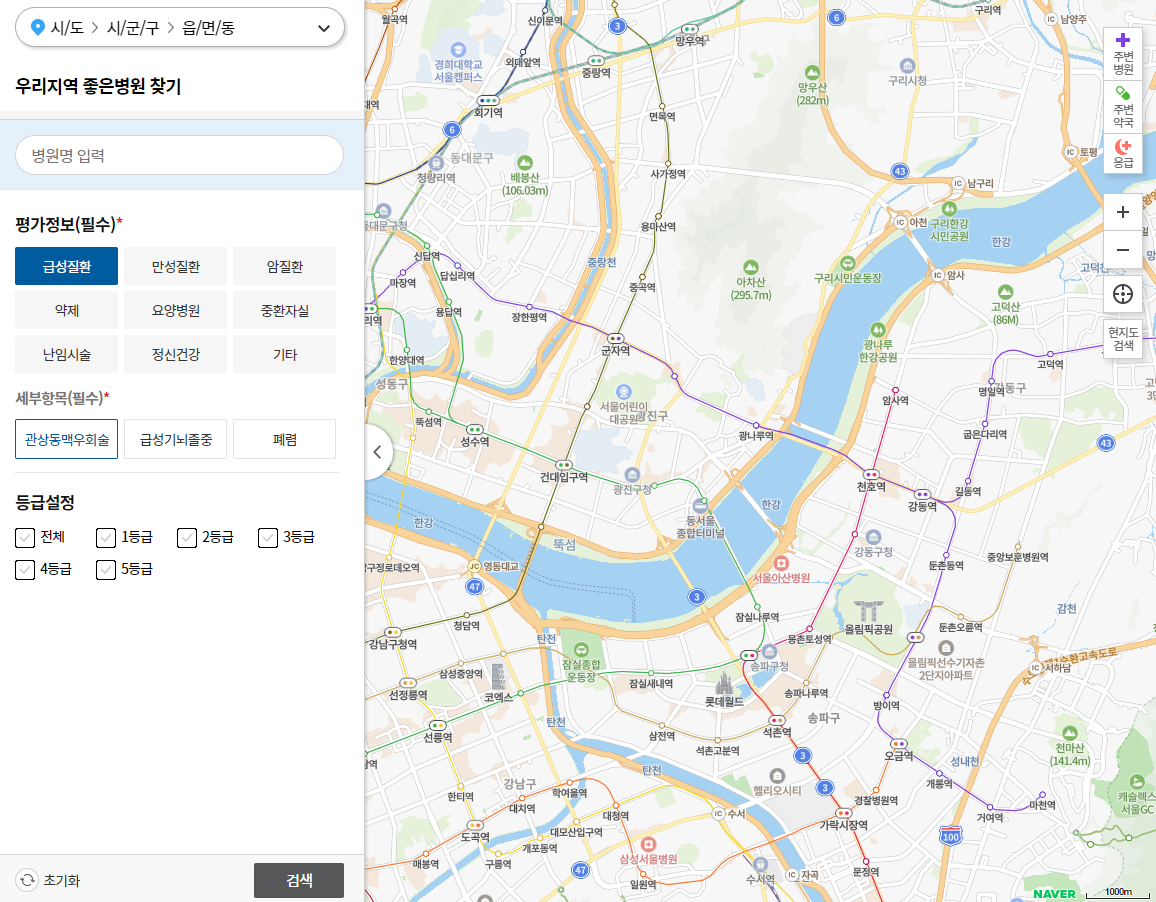Search within current map (현지도 검색)
The width and height of the screenshot is (1156, 902).
click(1122, 339)
